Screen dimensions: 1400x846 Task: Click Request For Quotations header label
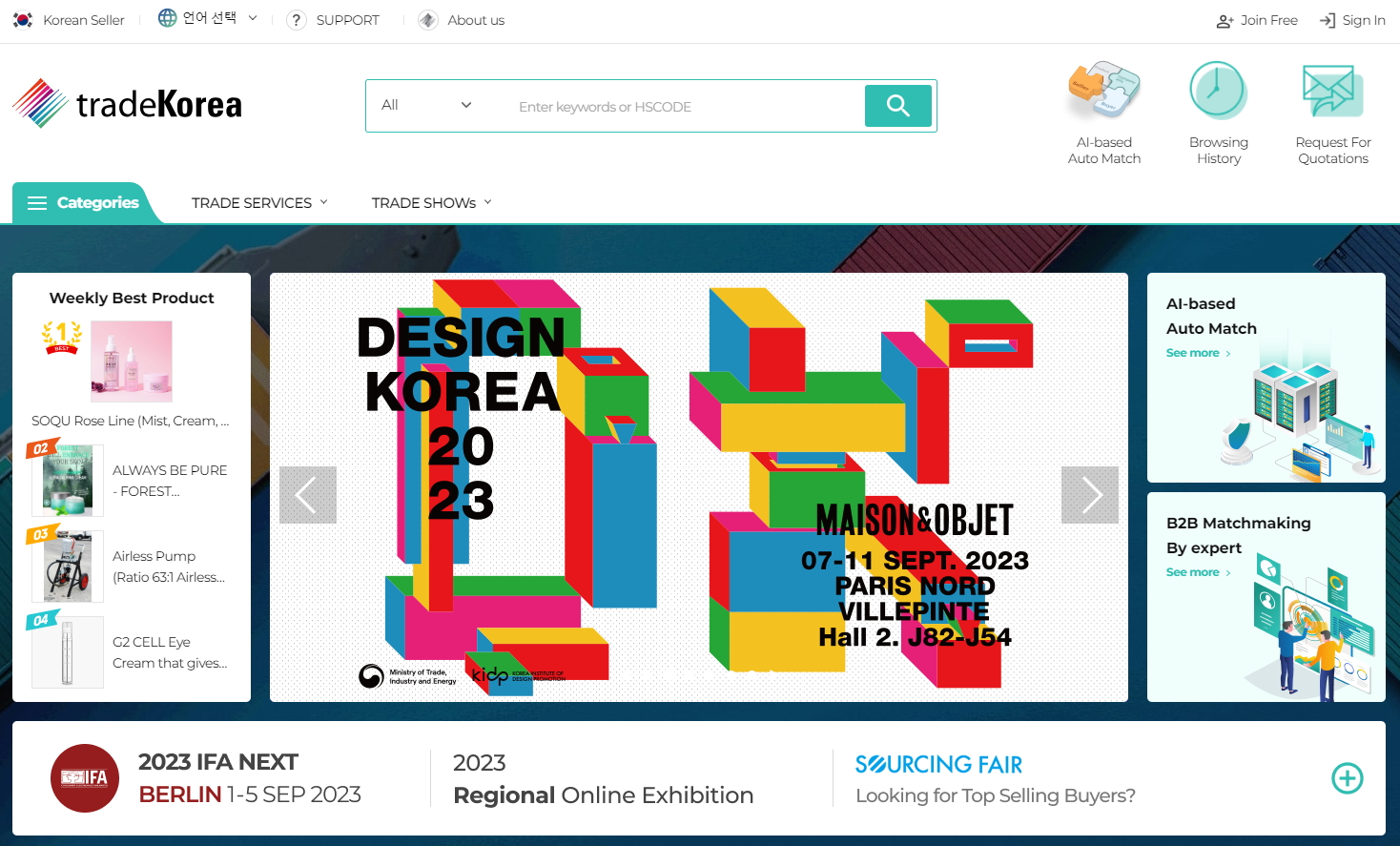tap(1333, 151)
